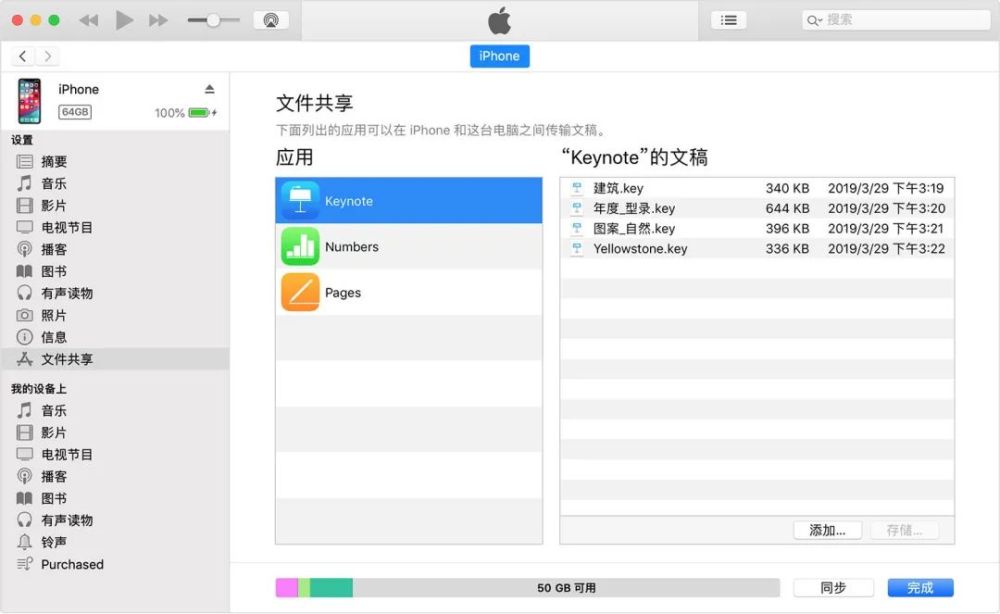
Task: Click the iPhone device thumbnail
Action: (29, 101)
